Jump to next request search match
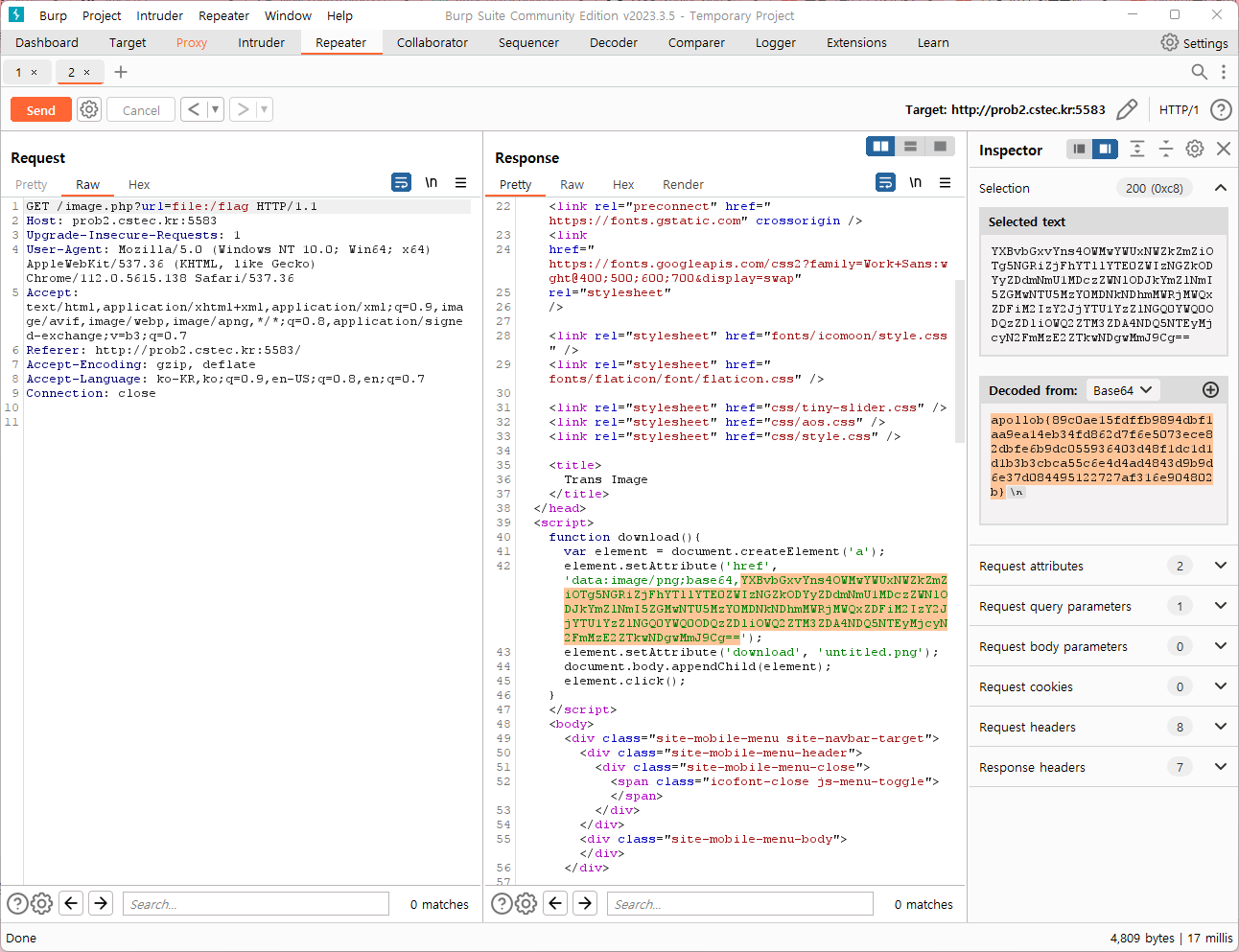Image resolution: width=1239 pixels, height=952 pixels. point(101,903)
